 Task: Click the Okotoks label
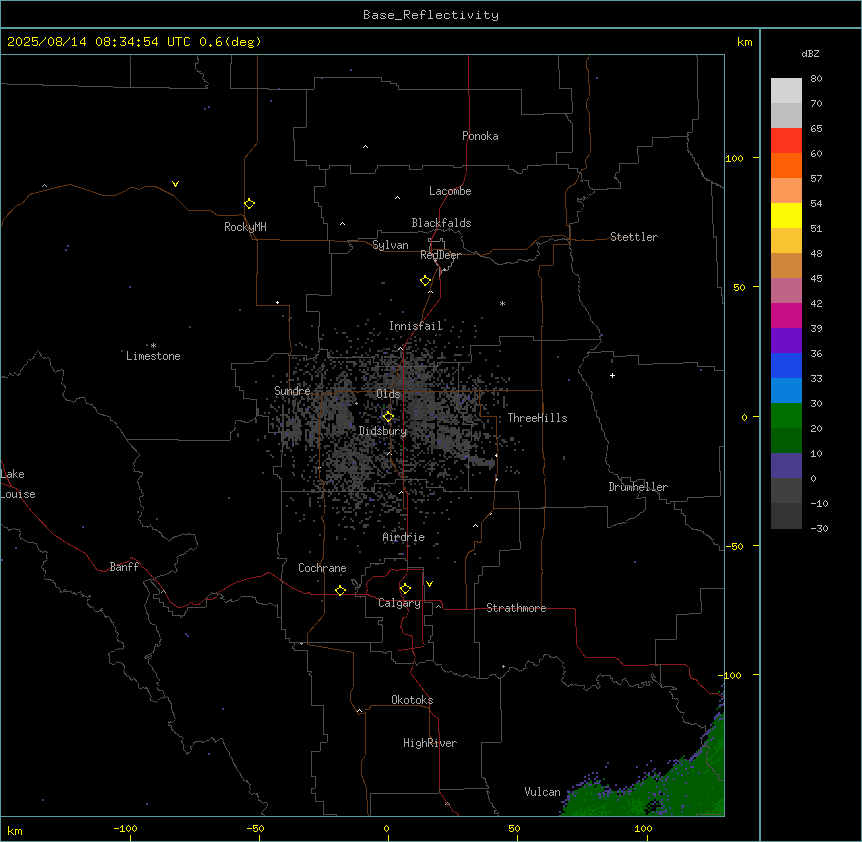[x=412, y=700]
